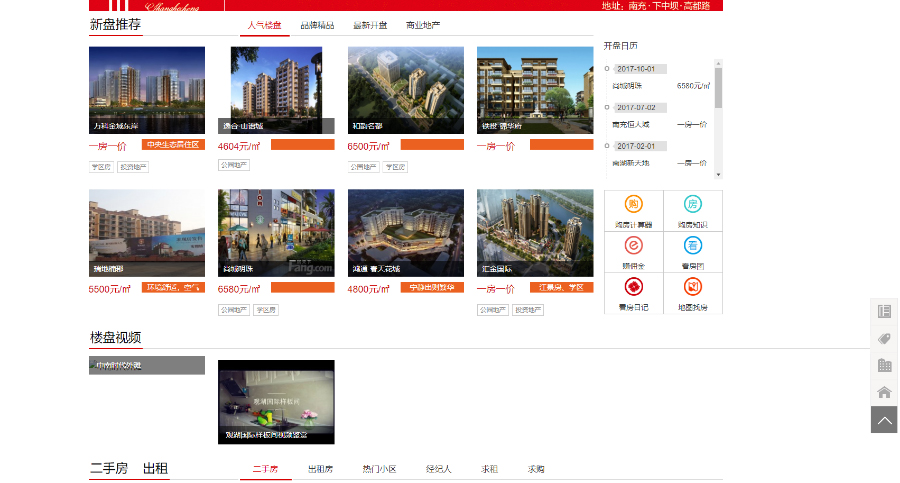Click the 宁静出则繁华 orange tag
The image size is (900, 483).
[x=432, y=288]
